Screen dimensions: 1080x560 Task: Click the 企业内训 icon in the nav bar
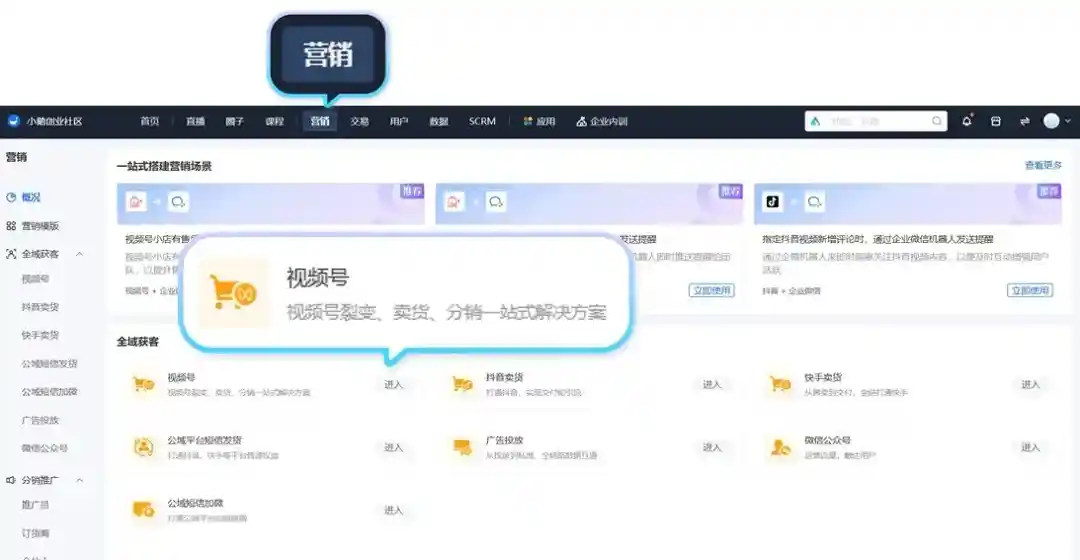581,121
